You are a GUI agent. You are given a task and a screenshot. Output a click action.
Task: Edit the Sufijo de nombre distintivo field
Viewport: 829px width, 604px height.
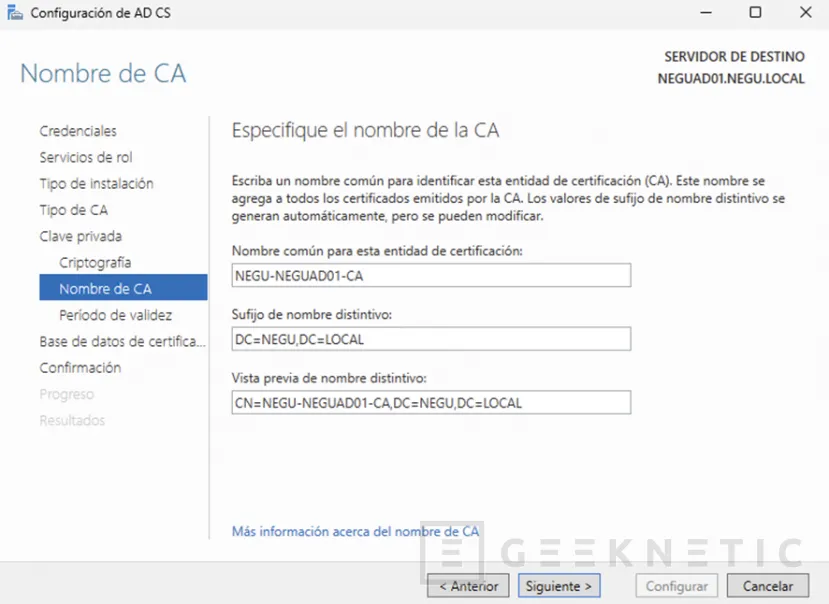(x=430, y=339)
